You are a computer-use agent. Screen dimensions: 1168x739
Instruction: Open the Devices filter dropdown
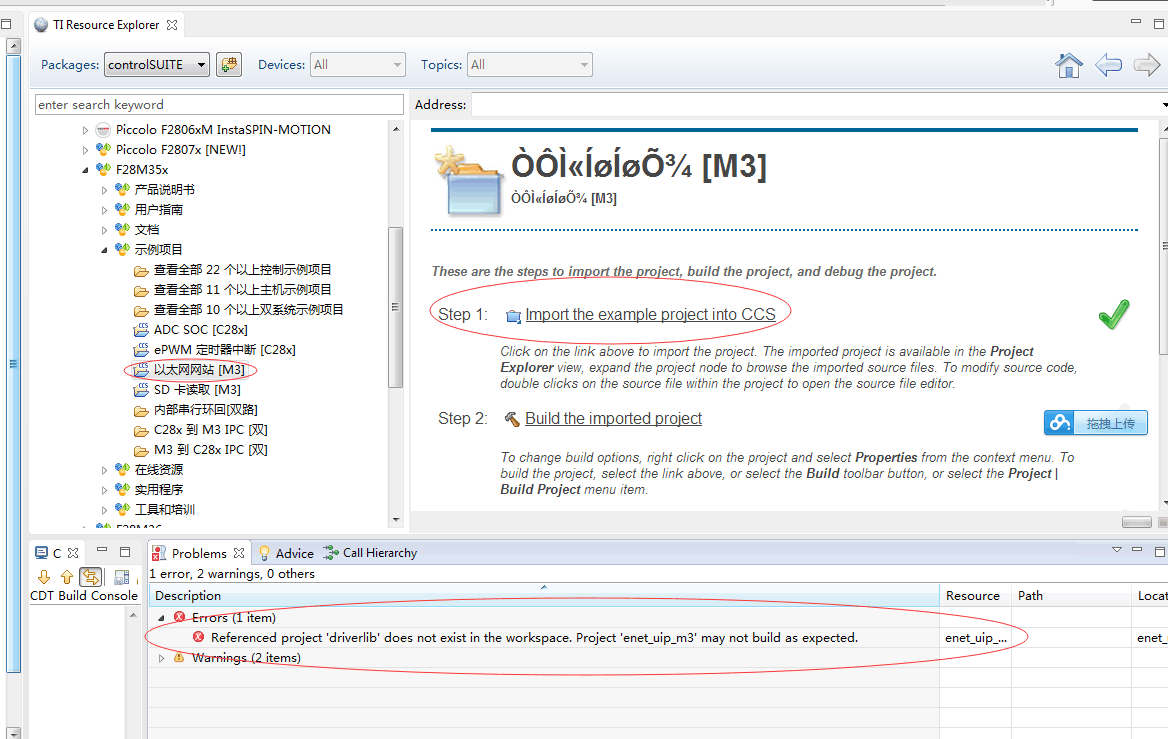coord(358,65)
